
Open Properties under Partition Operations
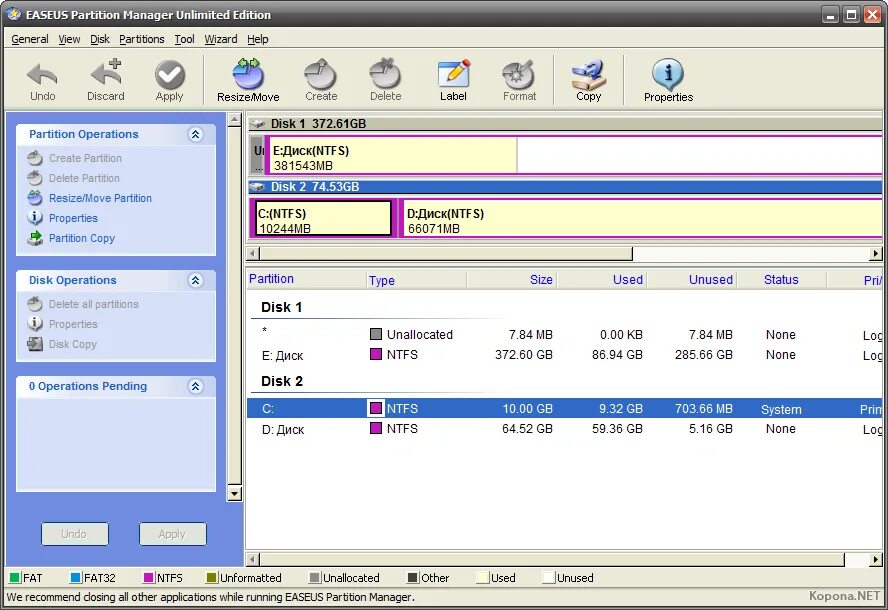click(62, 218)
